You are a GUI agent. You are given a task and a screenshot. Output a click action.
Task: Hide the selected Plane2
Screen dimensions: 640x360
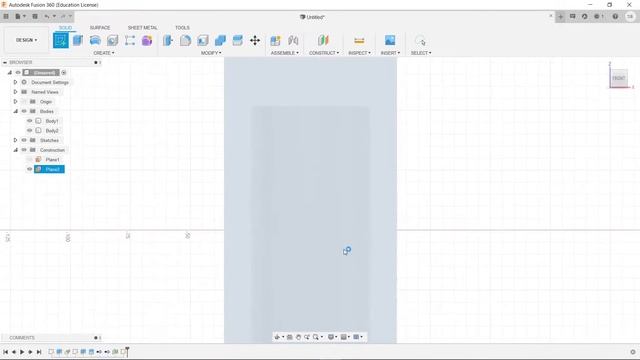tap(29, 169)
